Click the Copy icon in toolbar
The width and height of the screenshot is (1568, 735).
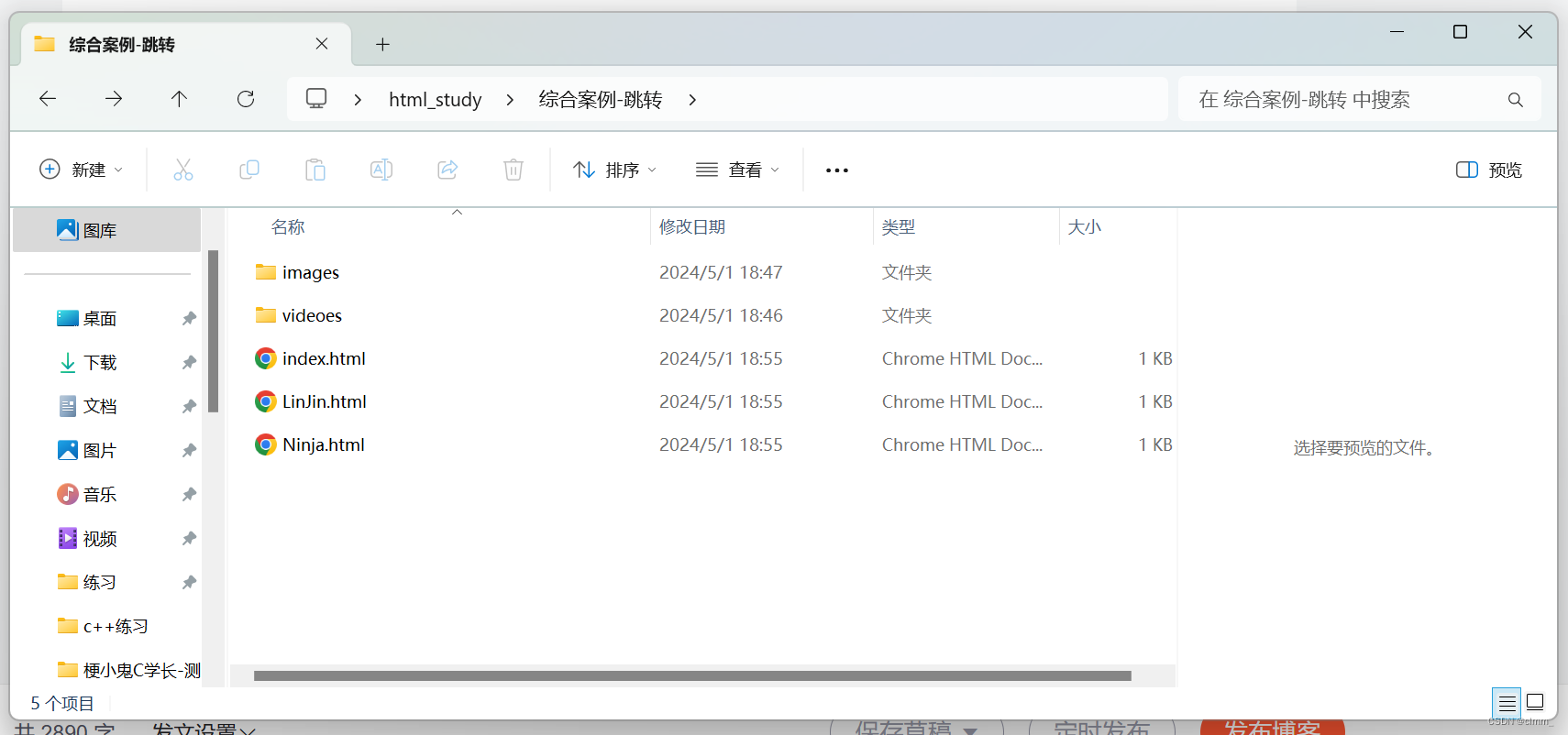point(249,170)
